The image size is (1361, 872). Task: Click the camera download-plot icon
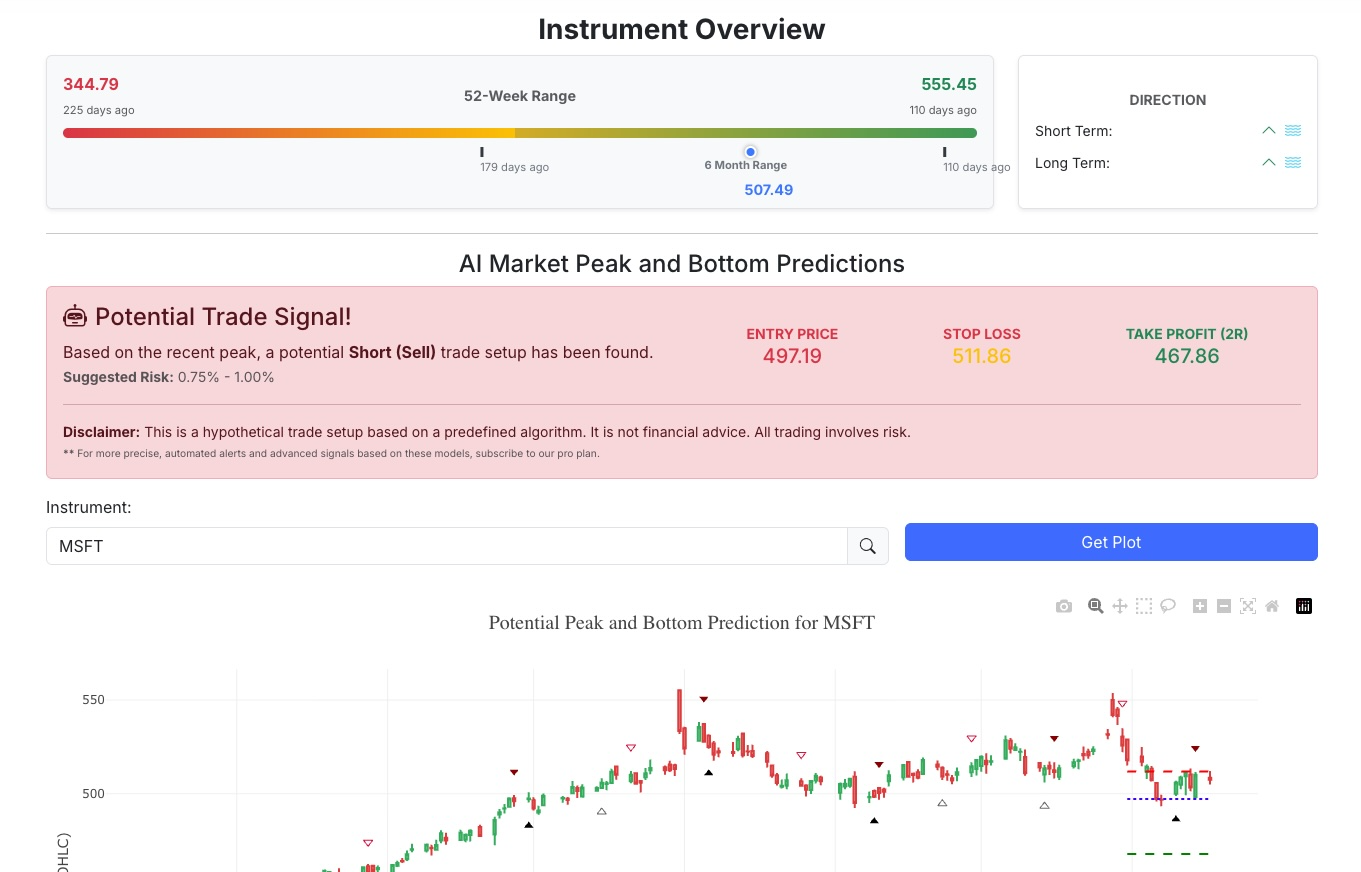[1064, 606]
